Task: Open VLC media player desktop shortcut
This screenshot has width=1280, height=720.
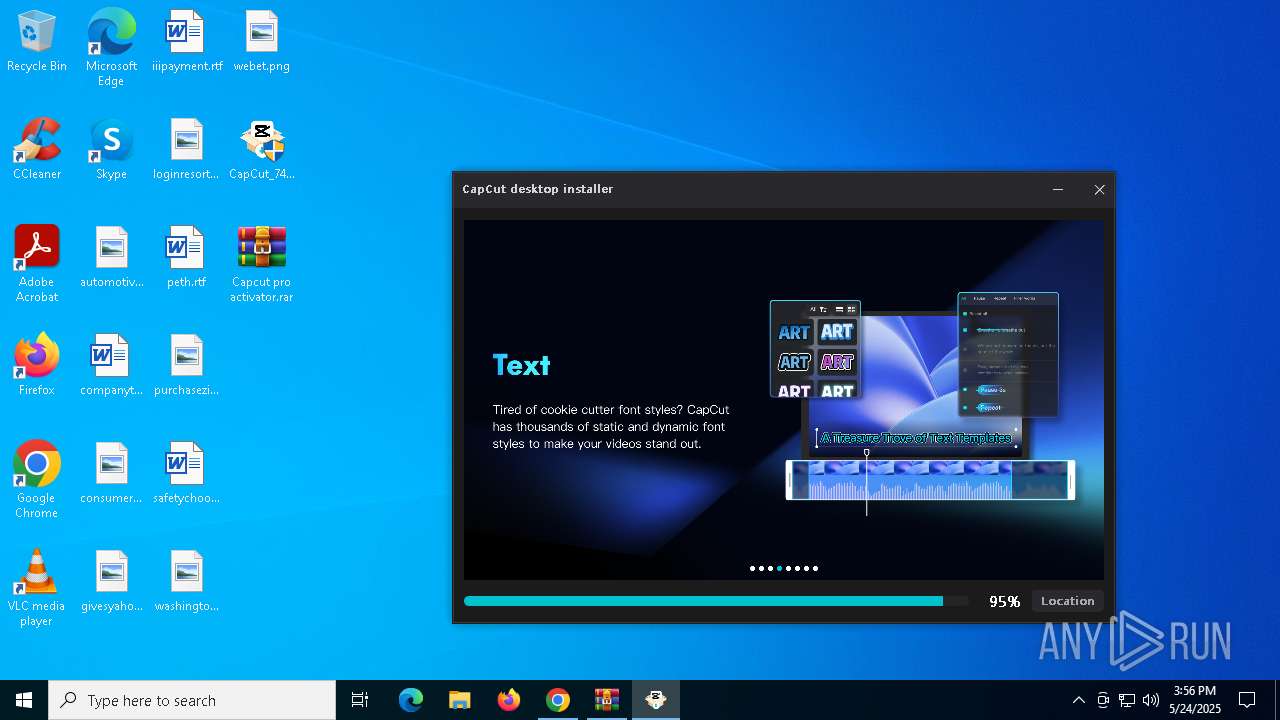Action: pyautogui.click(x=37, y=588)
